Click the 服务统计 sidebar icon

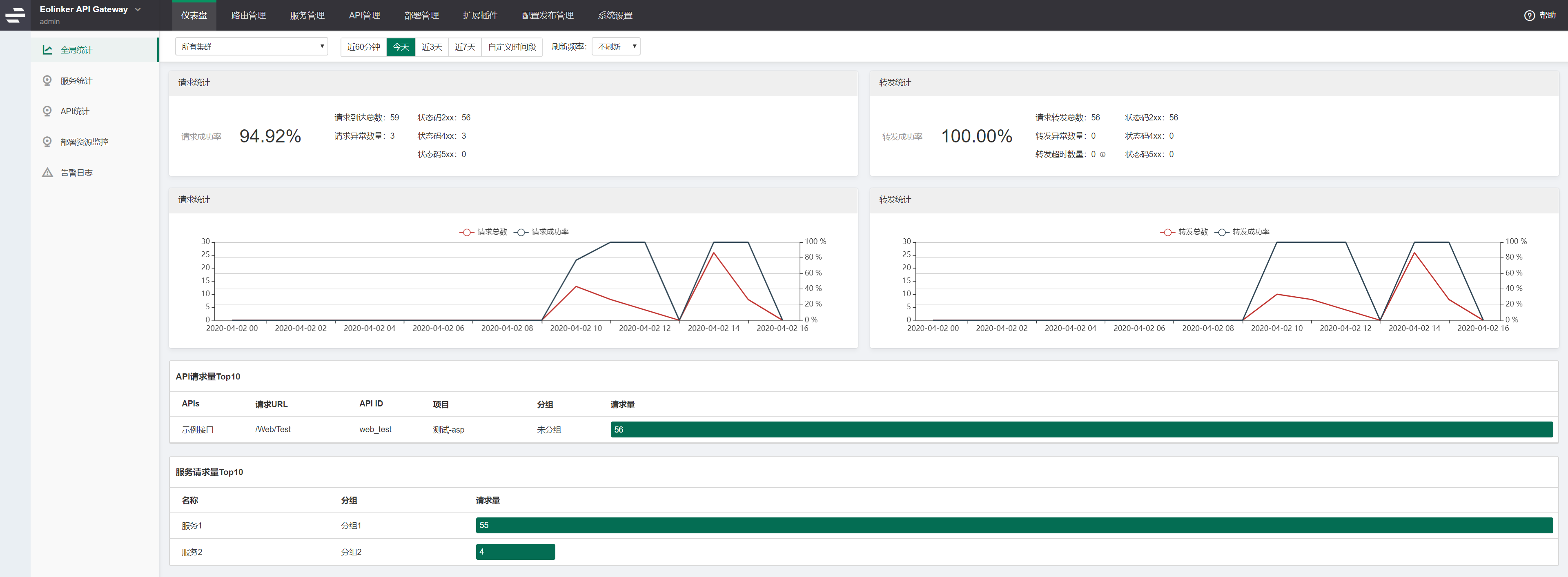(47, 80)
